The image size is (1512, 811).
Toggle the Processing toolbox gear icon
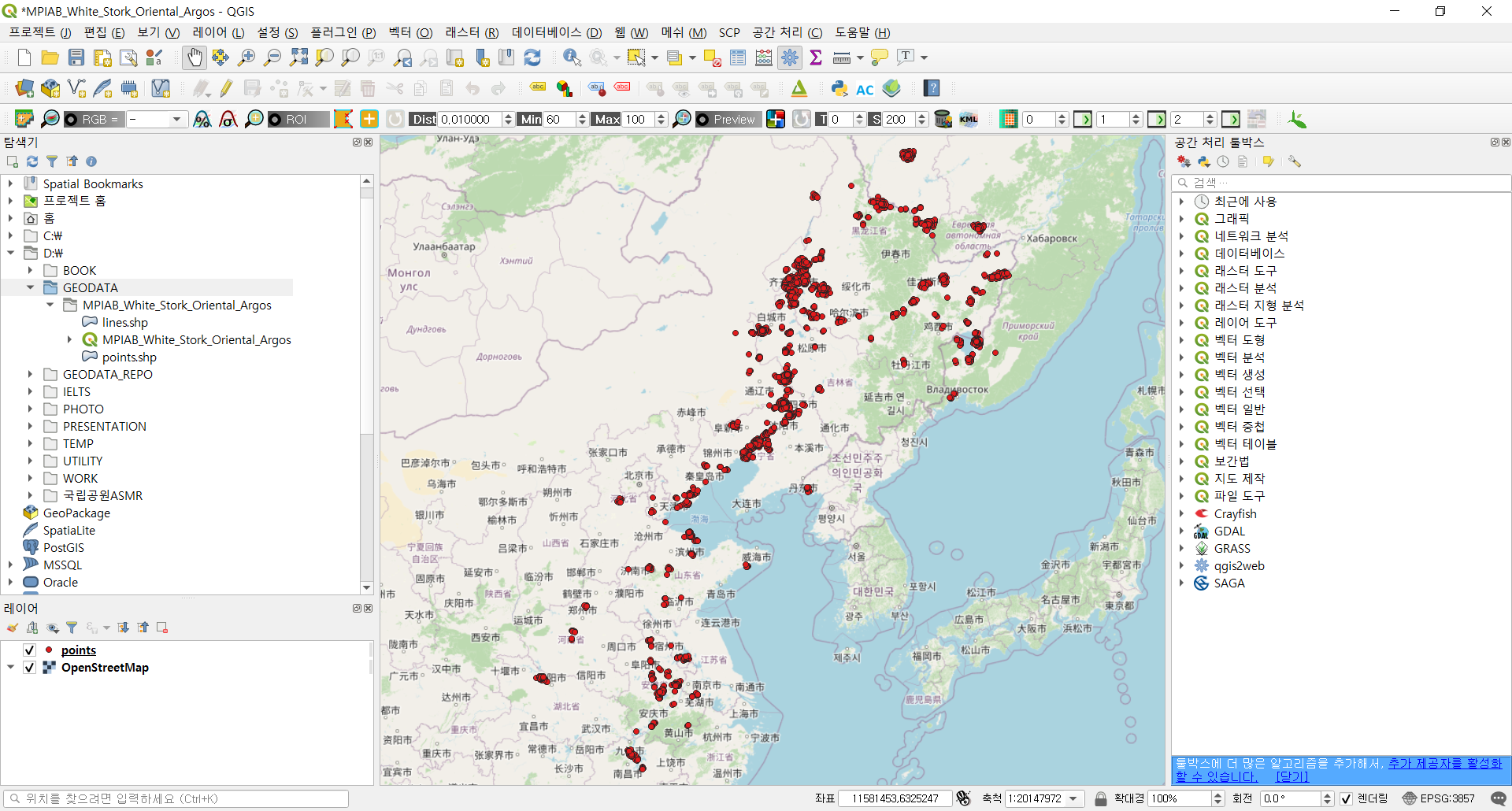[790, 57]
